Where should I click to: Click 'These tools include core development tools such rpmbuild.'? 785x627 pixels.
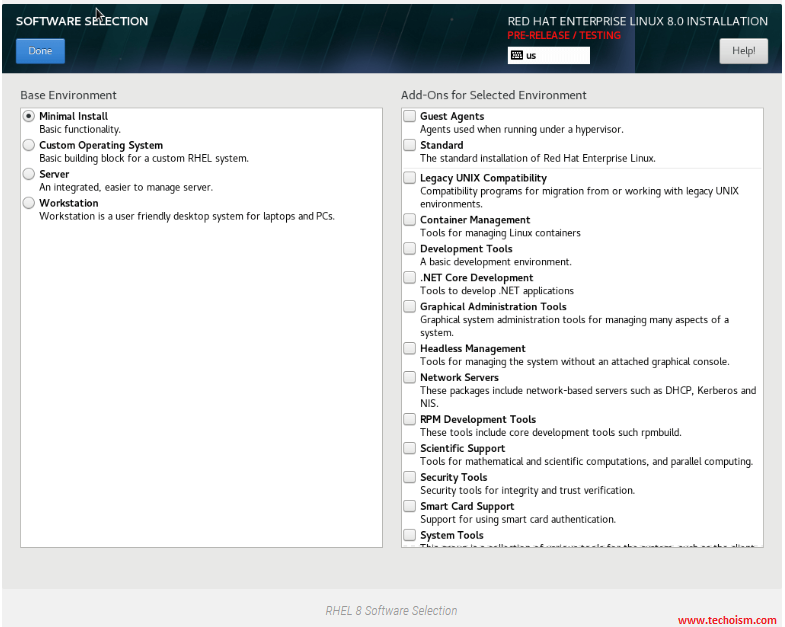551,433
